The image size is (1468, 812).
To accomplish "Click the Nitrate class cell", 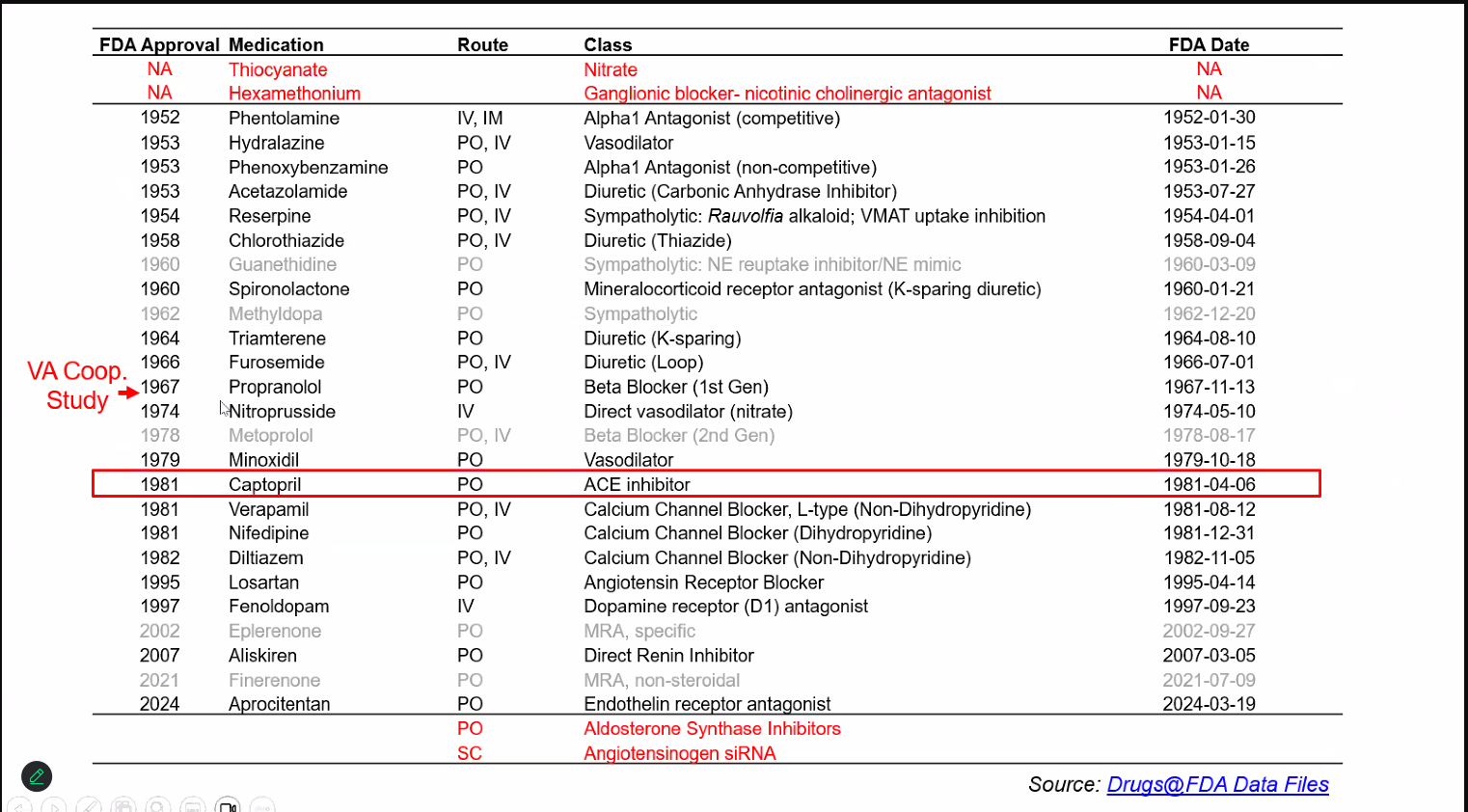I will [611, 69].
